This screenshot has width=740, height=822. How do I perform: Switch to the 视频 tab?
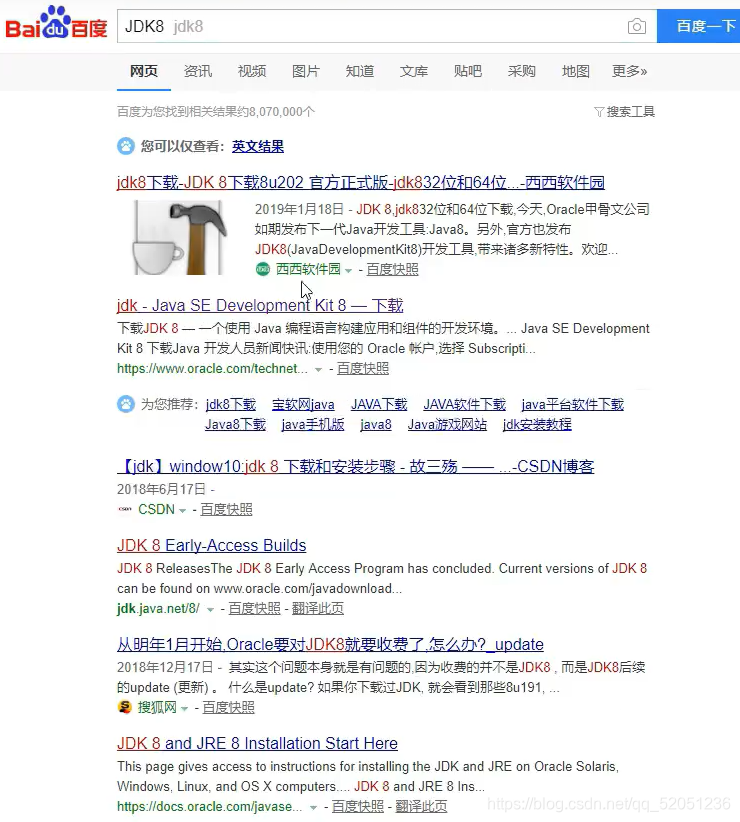252,71
